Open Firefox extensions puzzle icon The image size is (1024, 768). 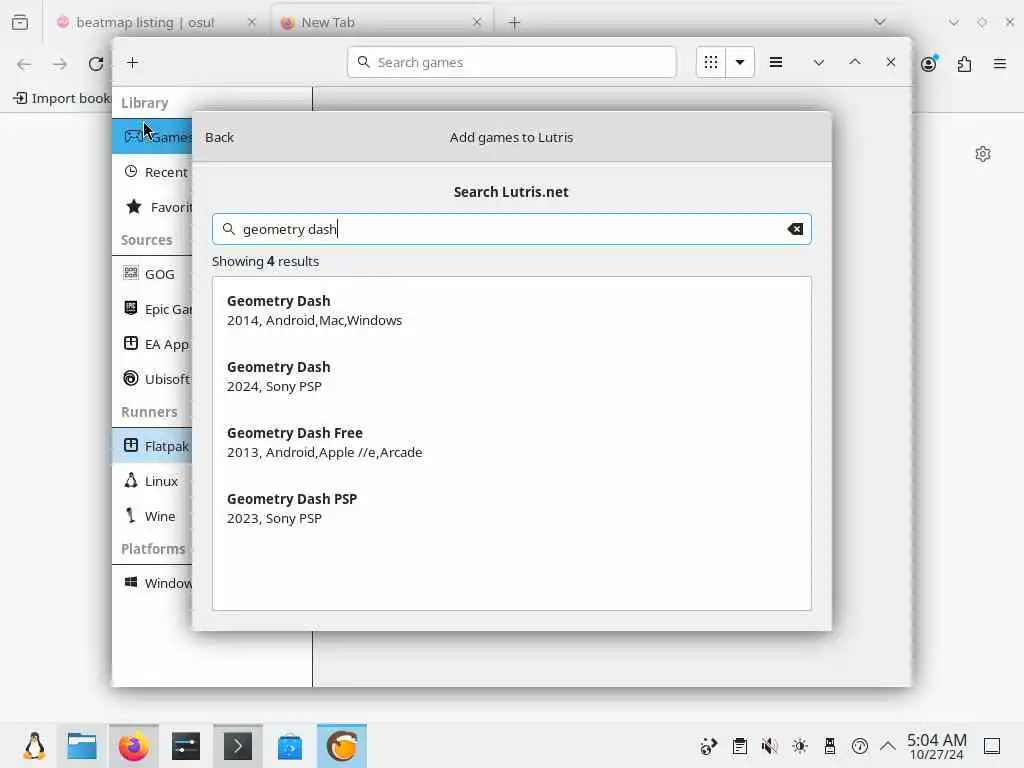coord(964,64)
